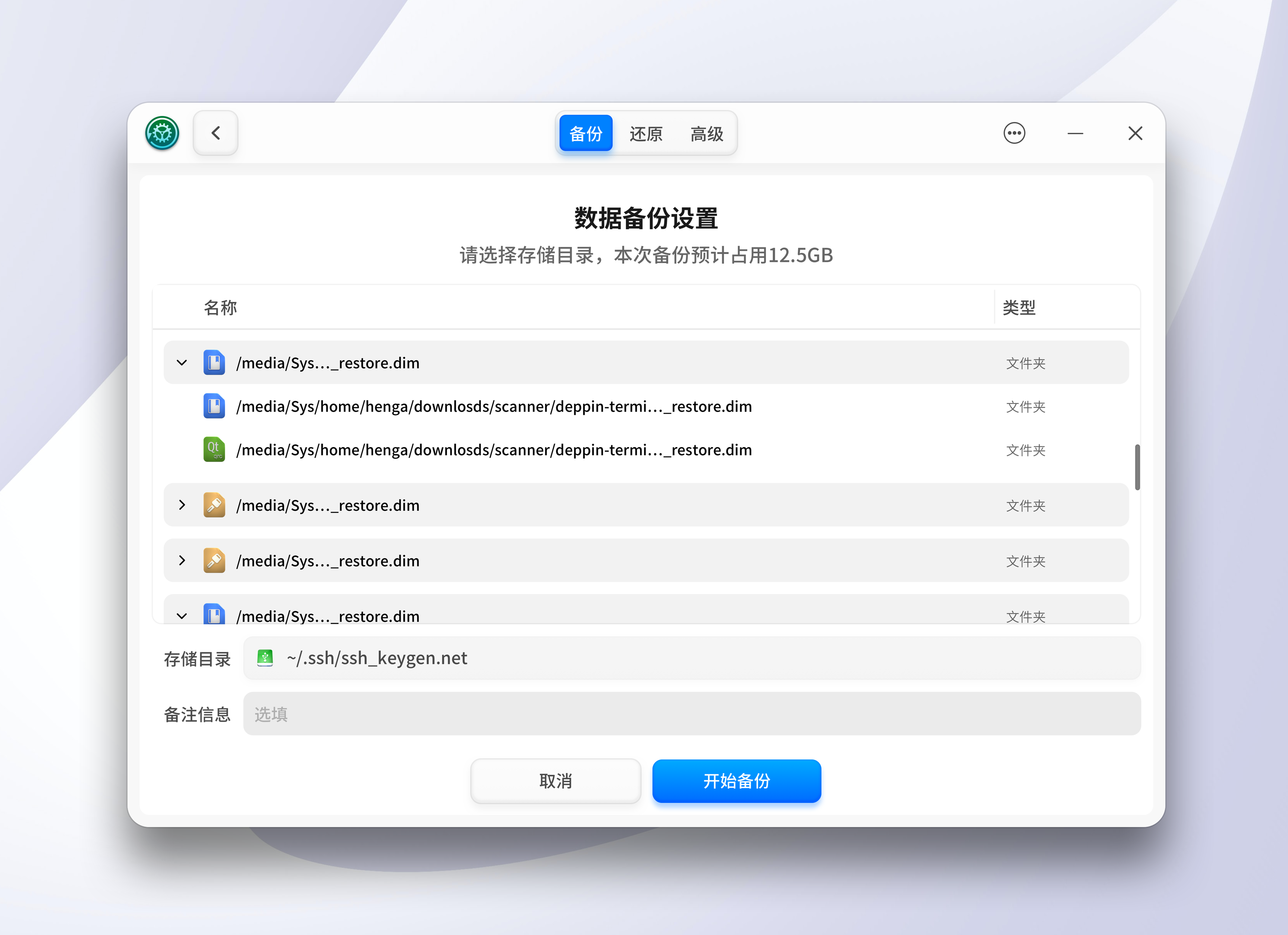The height and width of the screenshot is (935, 1288).
Task: Expand the second brush-icon folder entry
Action: (182, 560)
